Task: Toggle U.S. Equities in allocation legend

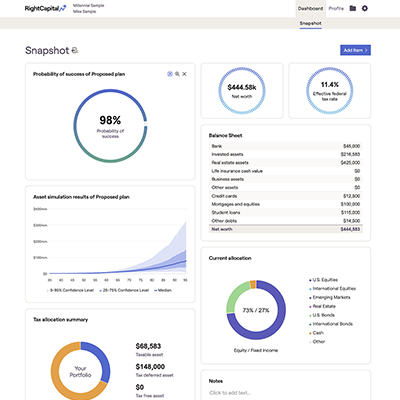Action: 323,280
